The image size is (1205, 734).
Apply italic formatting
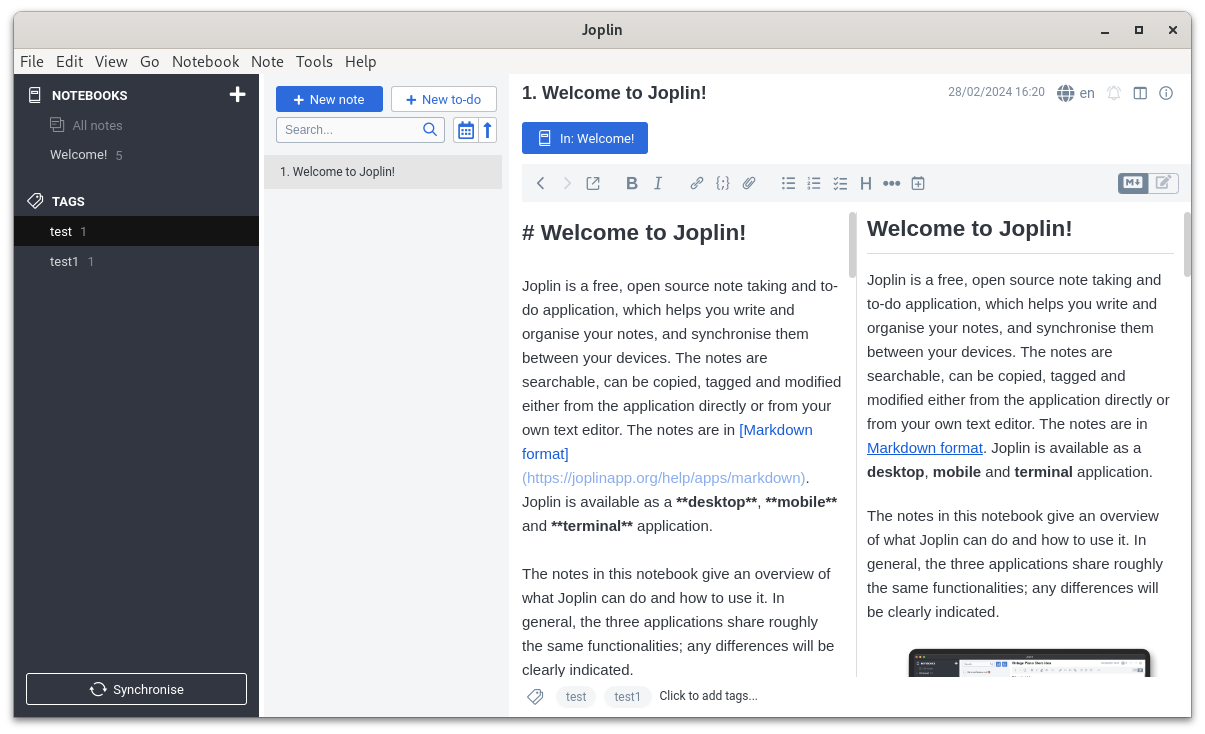tap(657, 183)
